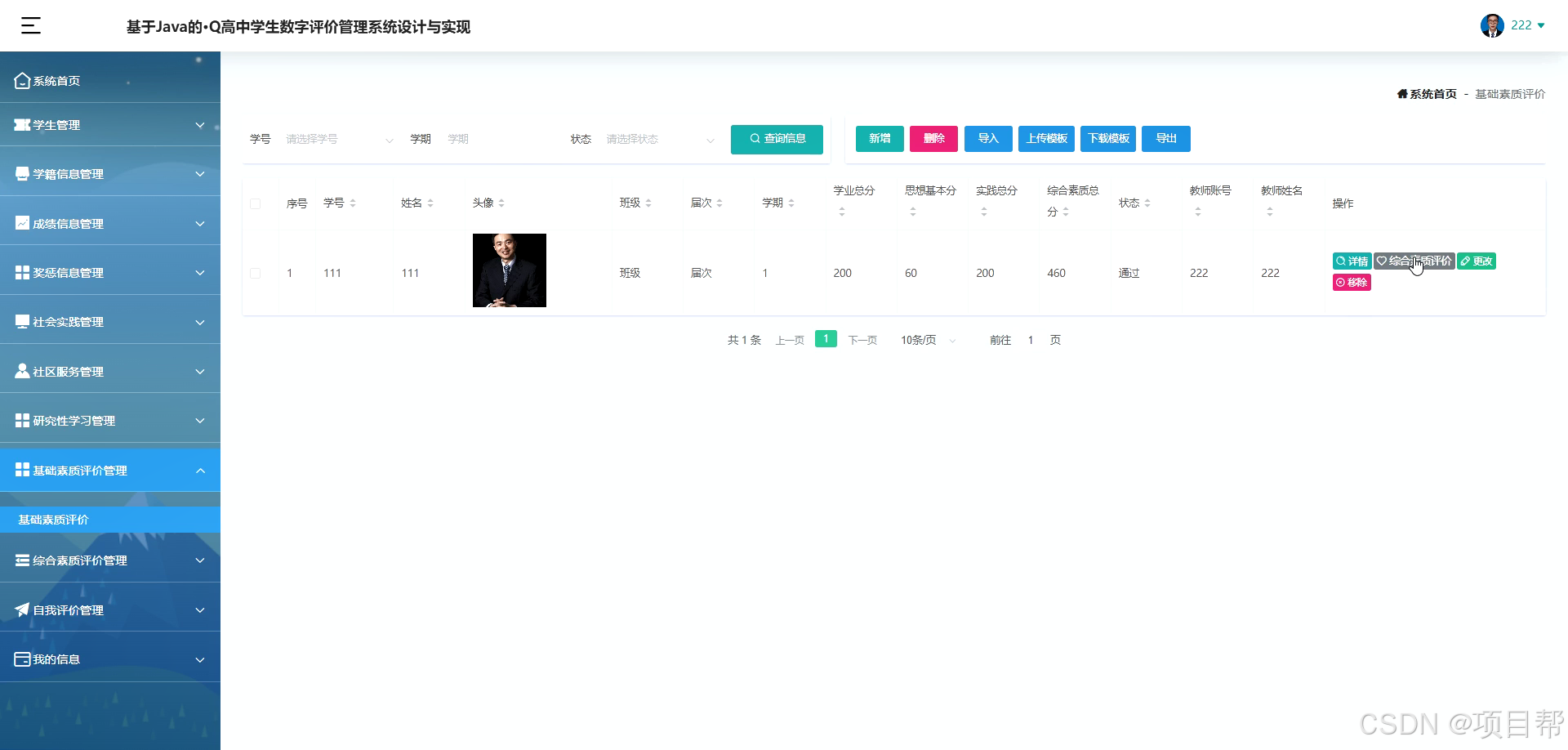
Task: Click the 社会实践管理 monitor icon
Action: point(23,322)
